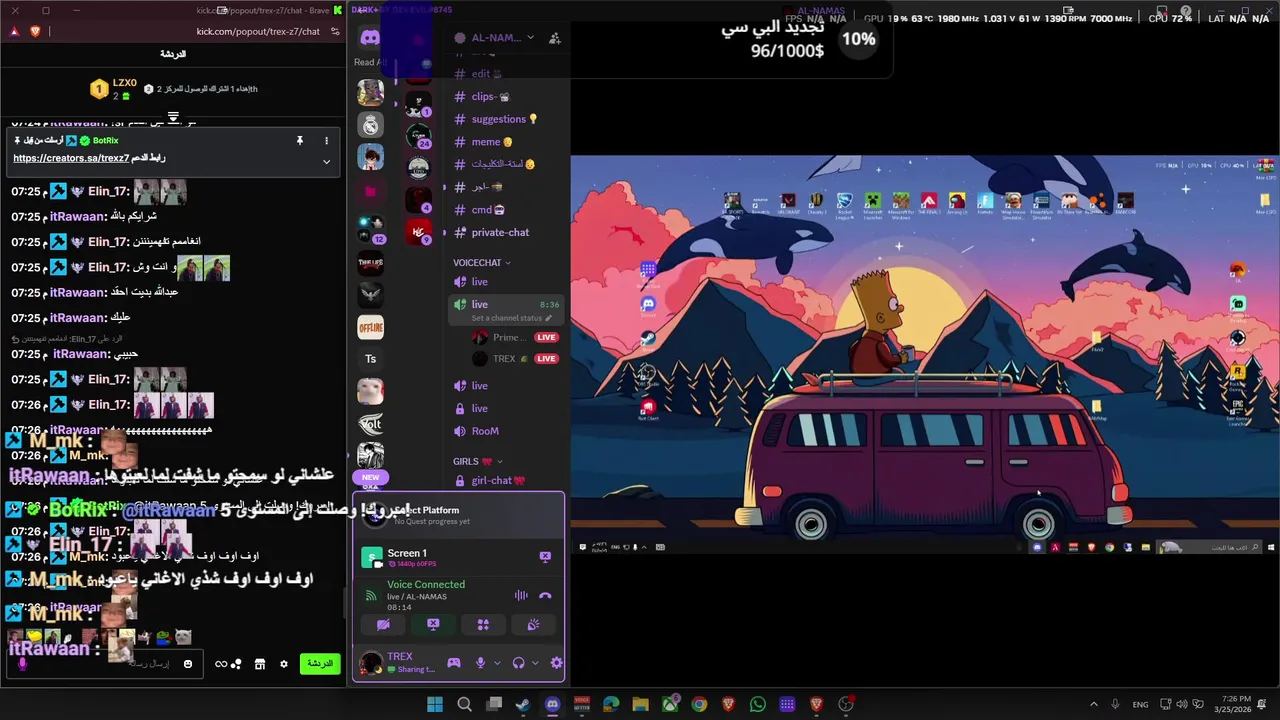Open the activities button in voice panel

coord(483,624)
